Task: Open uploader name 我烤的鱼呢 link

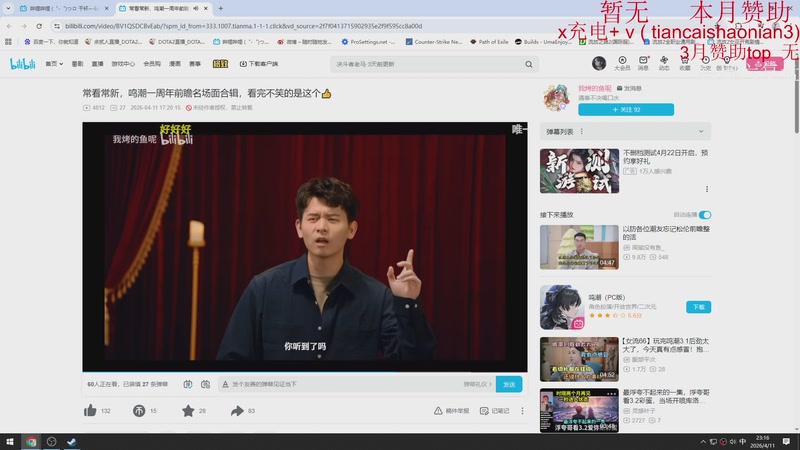Action: (x=594, y=88)
